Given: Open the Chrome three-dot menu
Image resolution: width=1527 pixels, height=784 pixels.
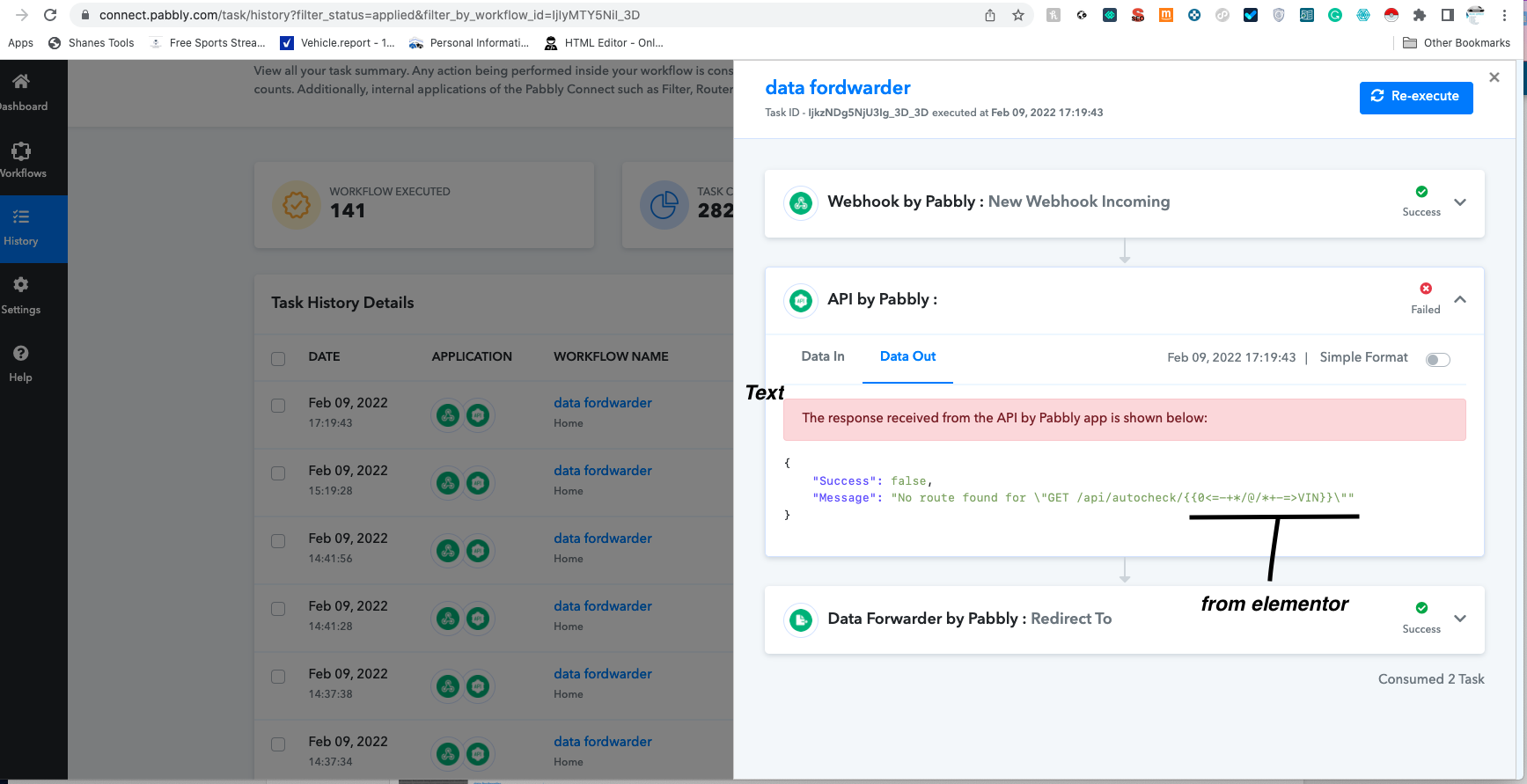Looking at the screenshot, I should coord(1504,15).
